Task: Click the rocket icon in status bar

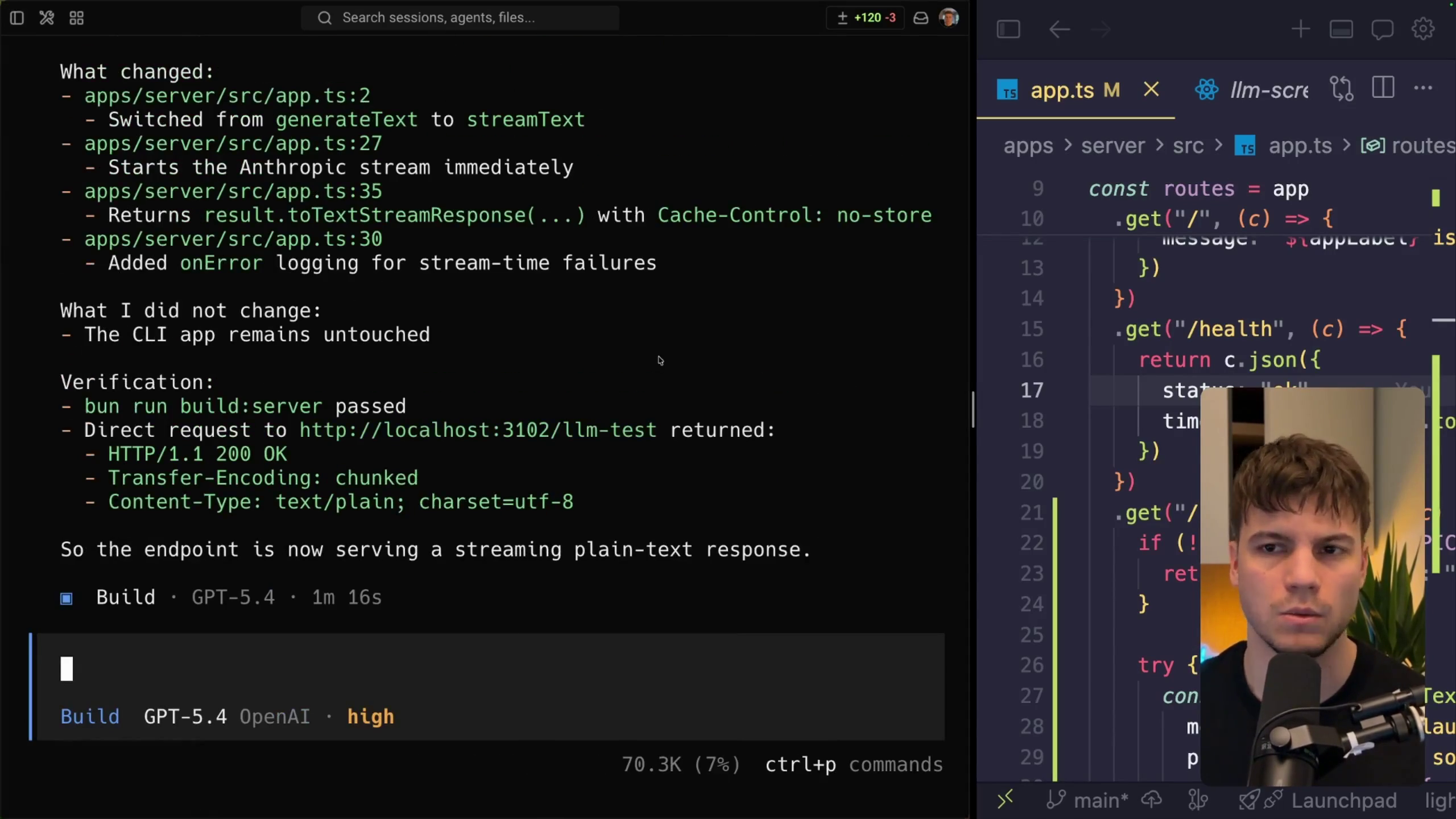Action: pos(1249,800)
